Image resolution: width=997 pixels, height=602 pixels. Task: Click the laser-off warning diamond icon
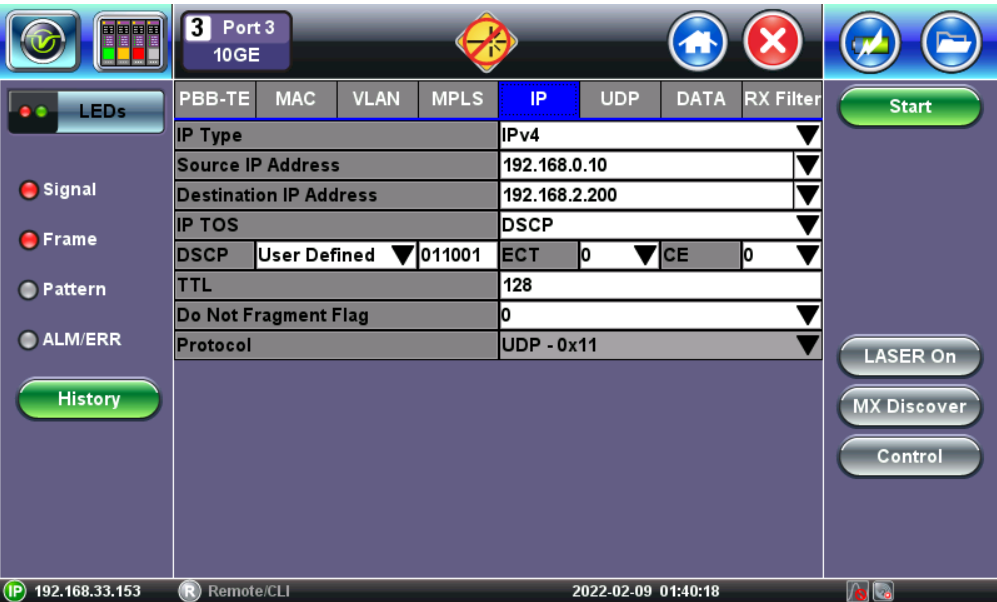(x=486, y=43)
